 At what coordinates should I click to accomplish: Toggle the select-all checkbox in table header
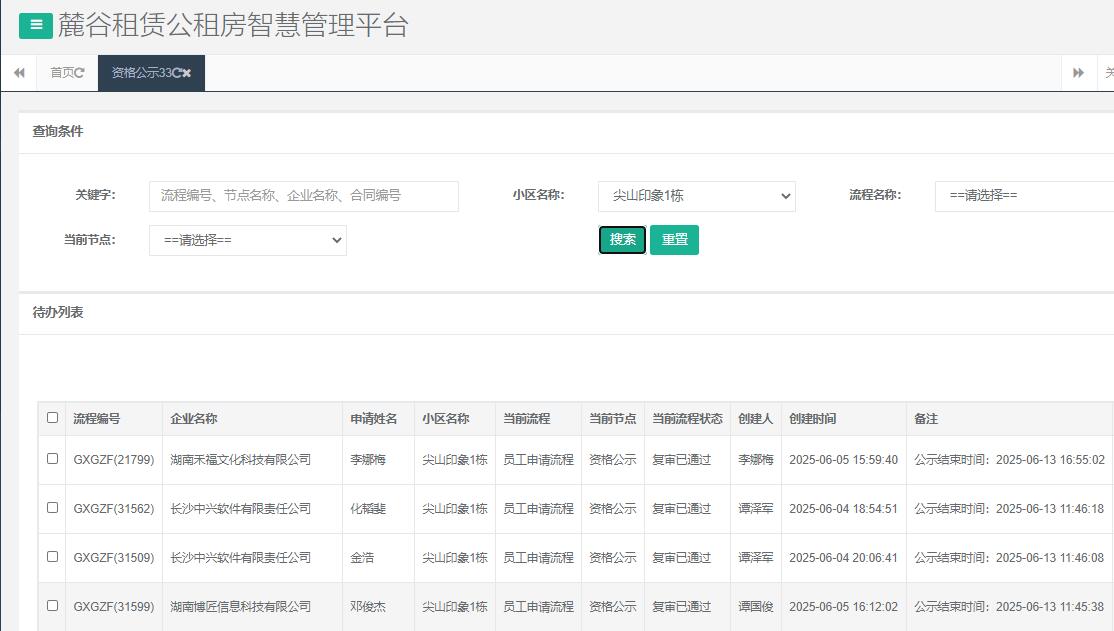tap(52, 418)
